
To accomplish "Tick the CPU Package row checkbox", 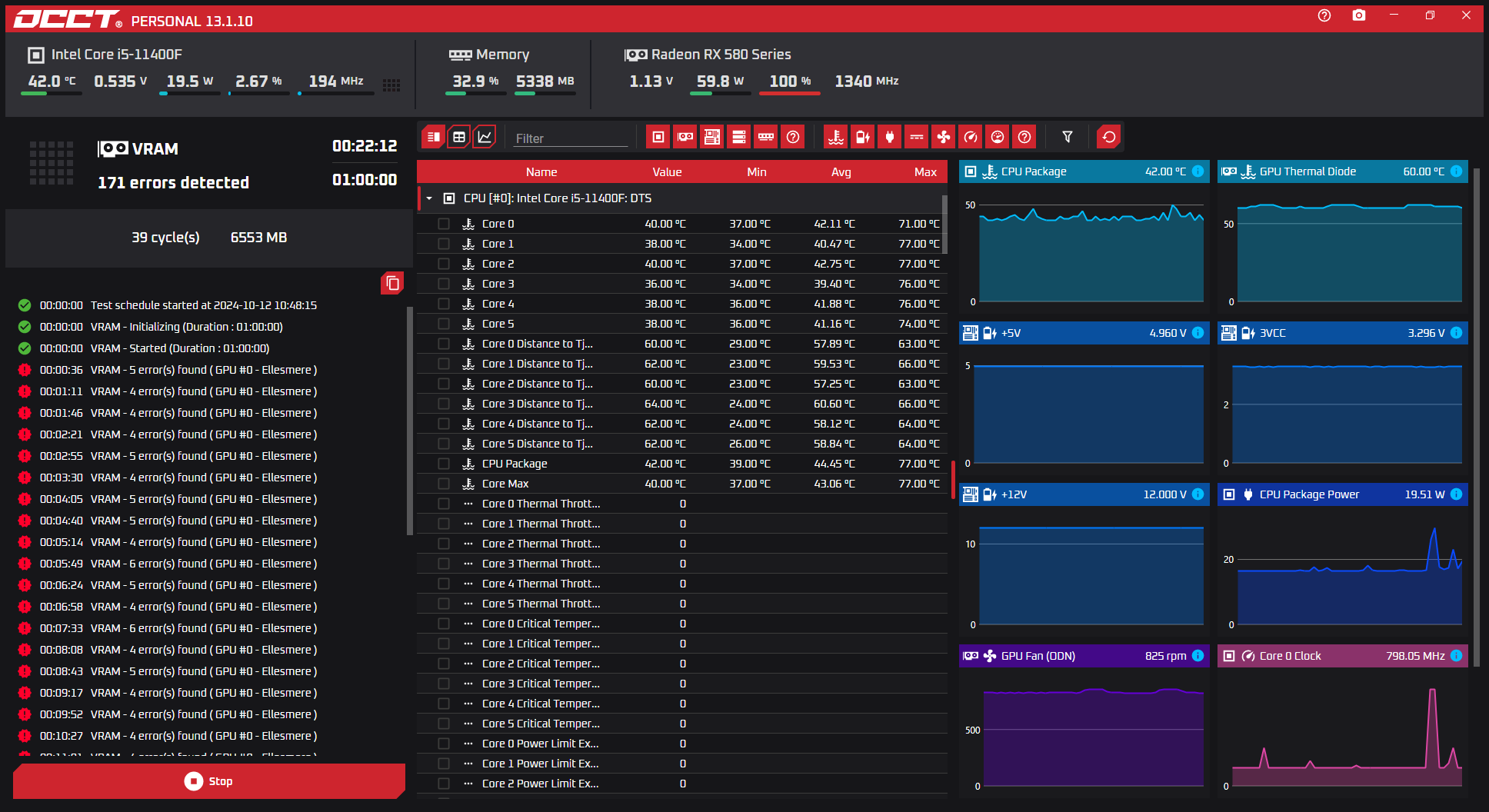I will point(444,464).
